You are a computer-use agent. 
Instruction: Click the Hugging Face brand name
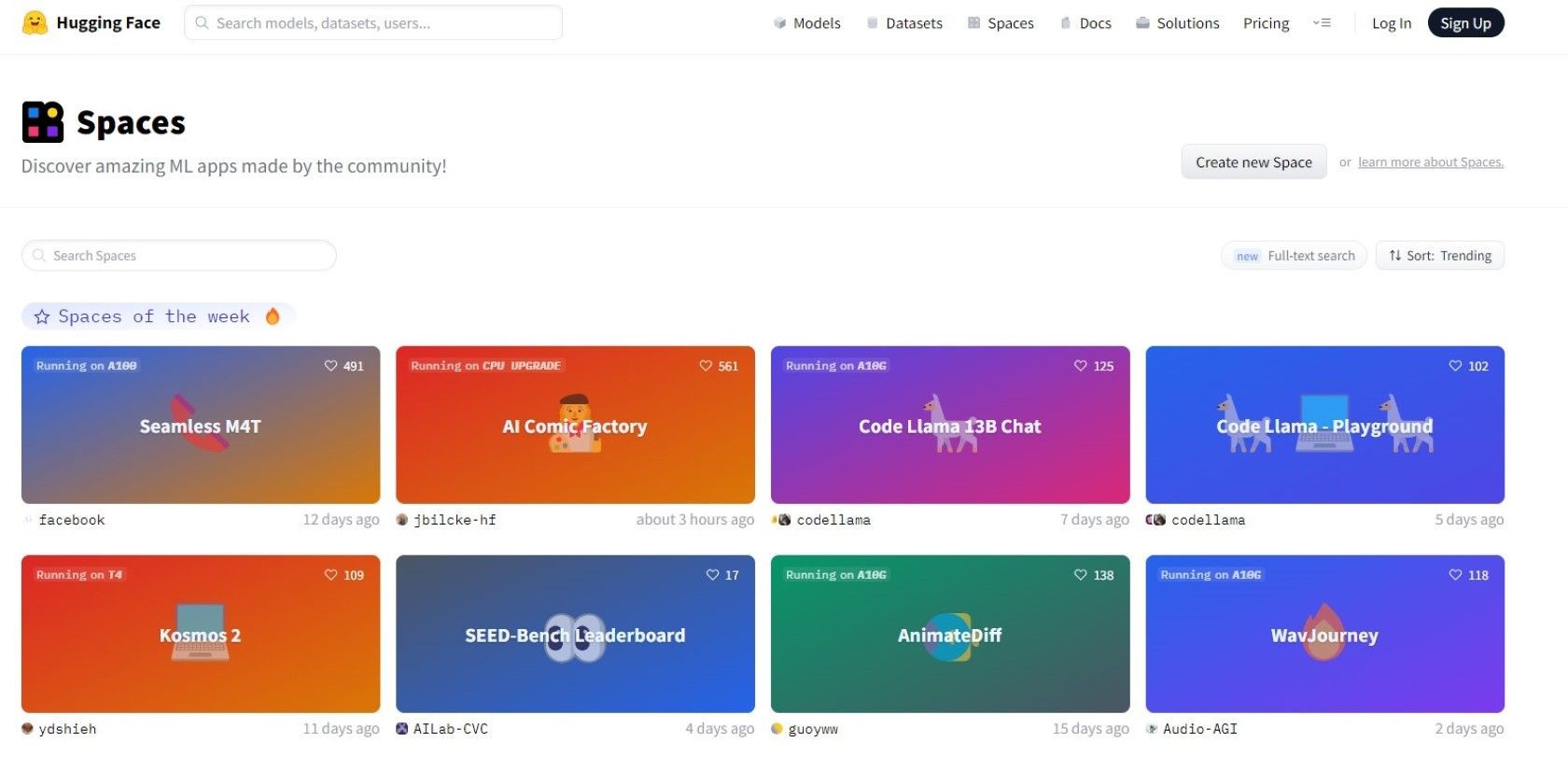(108, 22)
